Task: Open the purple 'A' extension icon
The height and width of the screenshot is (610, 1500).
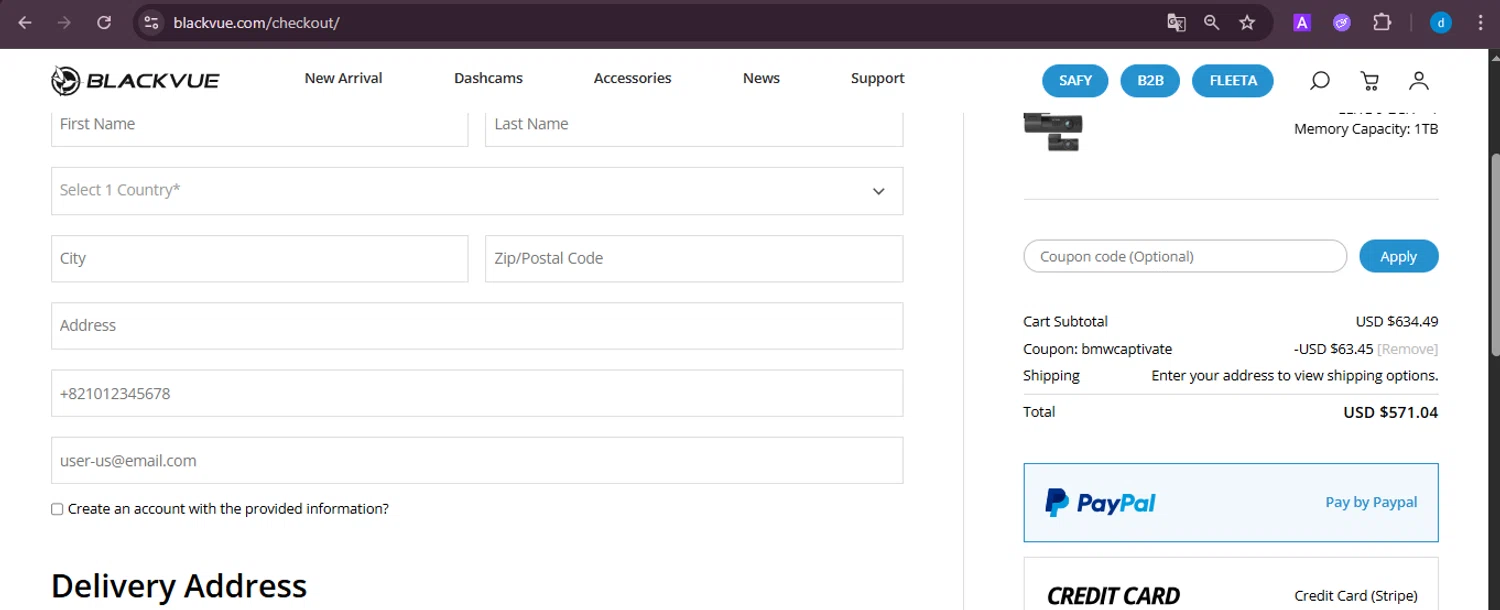Action: click(x=1302, y=22)
